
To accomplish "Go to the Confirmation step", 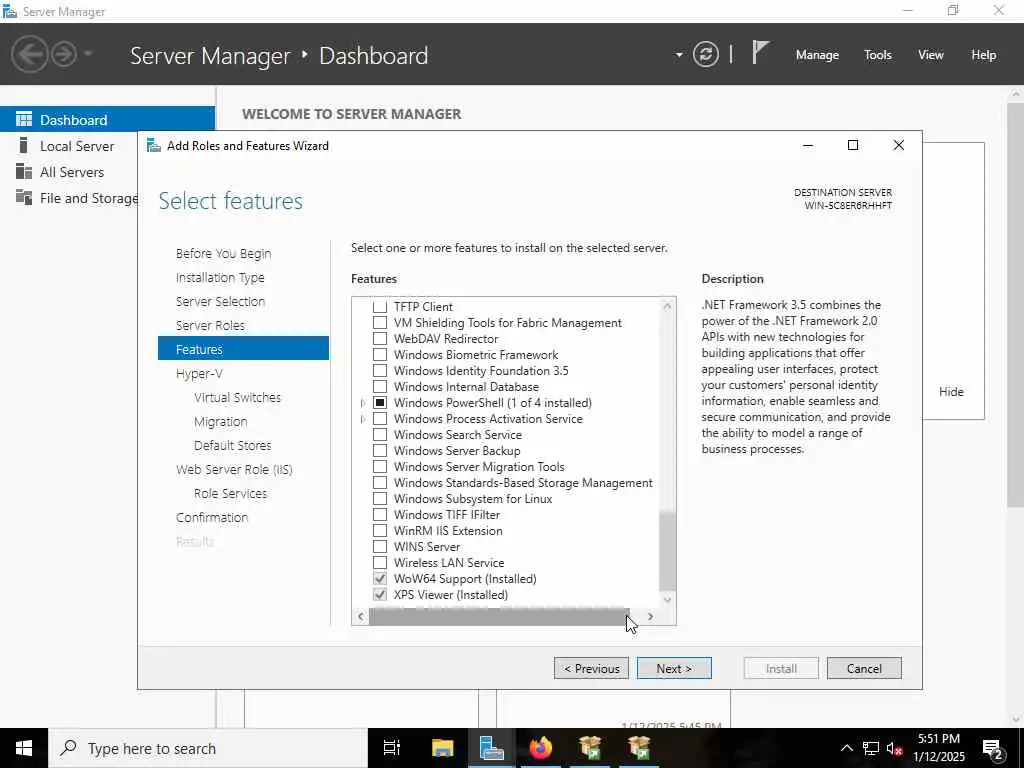I will (x=212, y=517).
